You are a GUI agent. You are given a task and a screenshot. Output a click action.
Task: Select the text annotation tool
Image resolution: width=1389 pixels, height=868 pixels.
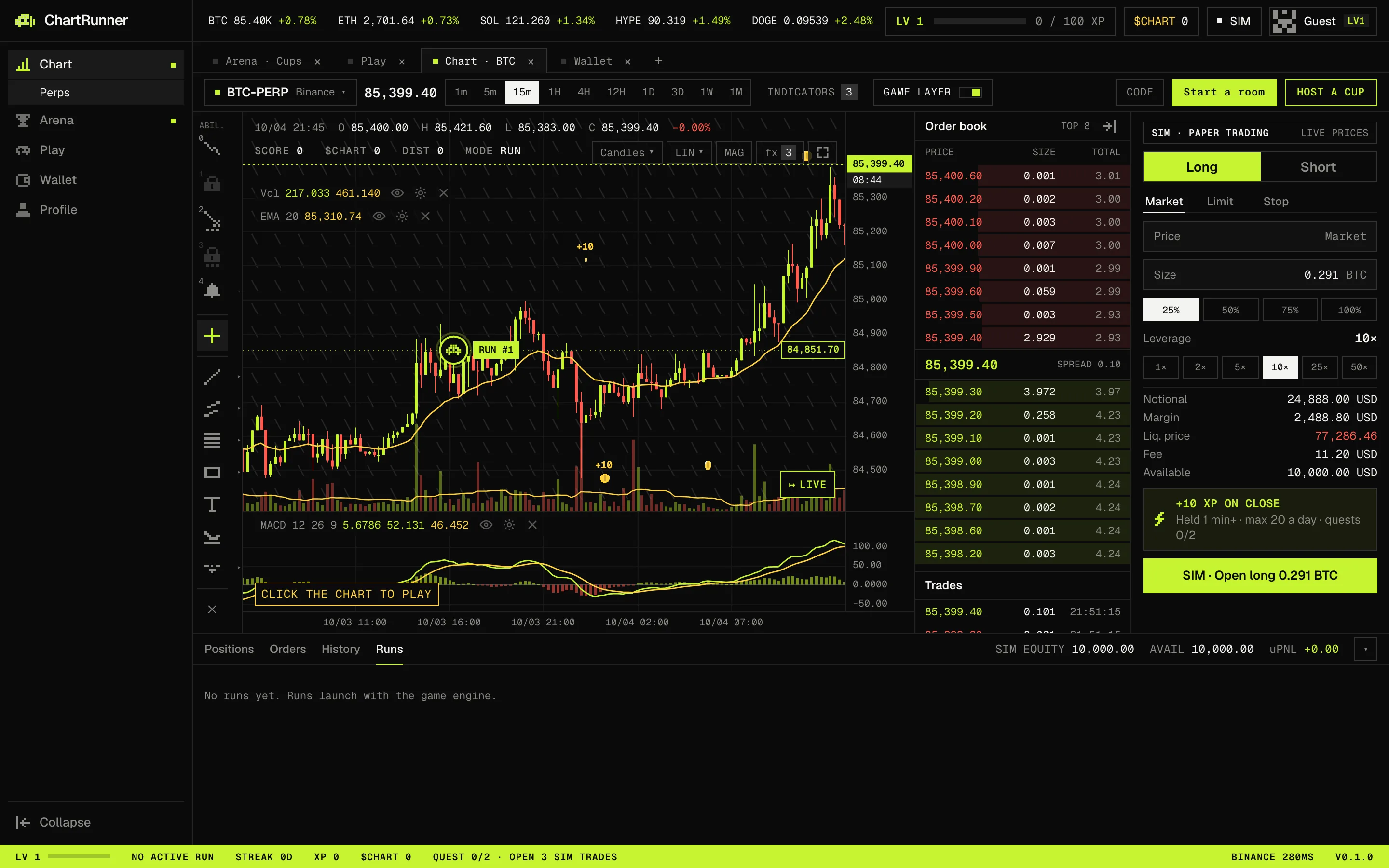click(212, 504)
